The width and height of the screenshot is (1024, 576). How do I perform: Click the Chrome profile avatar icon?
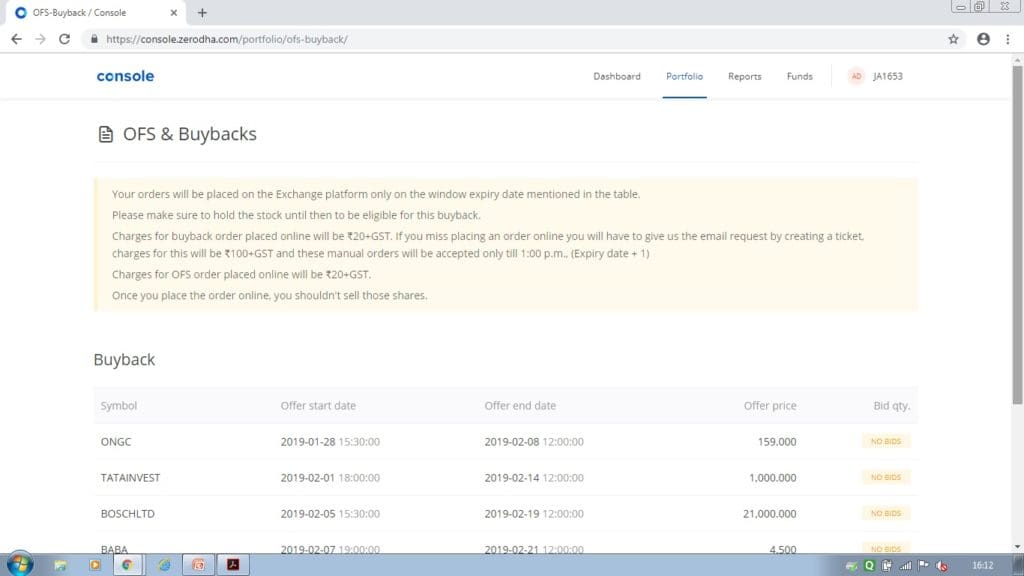(985, 37)
